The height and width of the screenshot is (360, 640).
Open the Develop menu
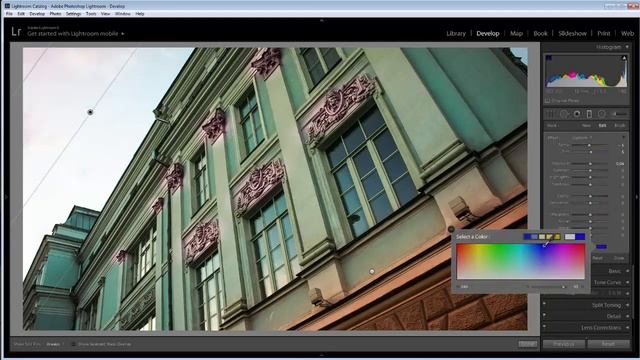coord(37,13)
